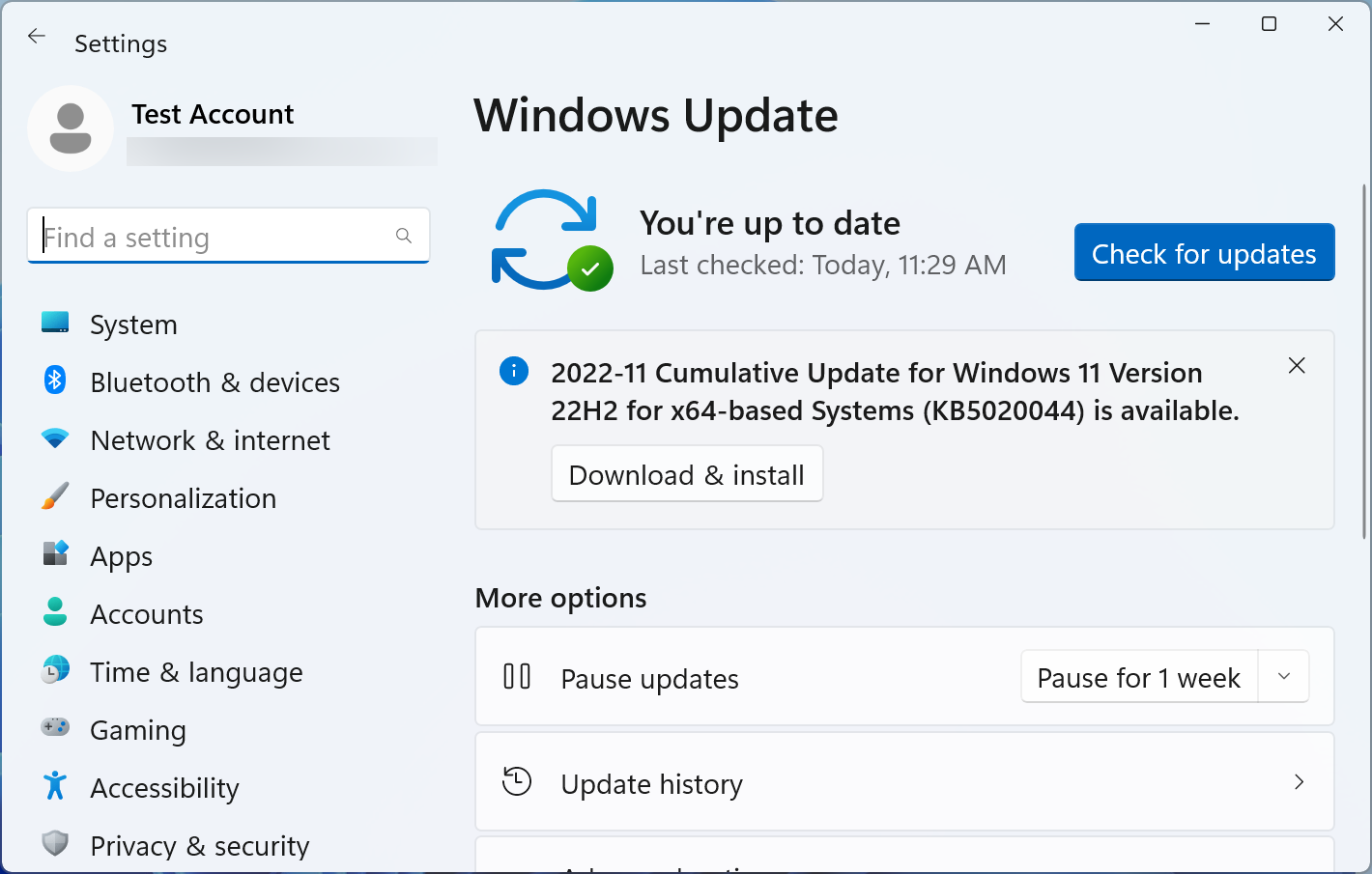The width and height of the screenshot is (1372, 874).
Task: Click the Windows Update sync status icon
Action: pyautogui.click(x=552, y=240)
